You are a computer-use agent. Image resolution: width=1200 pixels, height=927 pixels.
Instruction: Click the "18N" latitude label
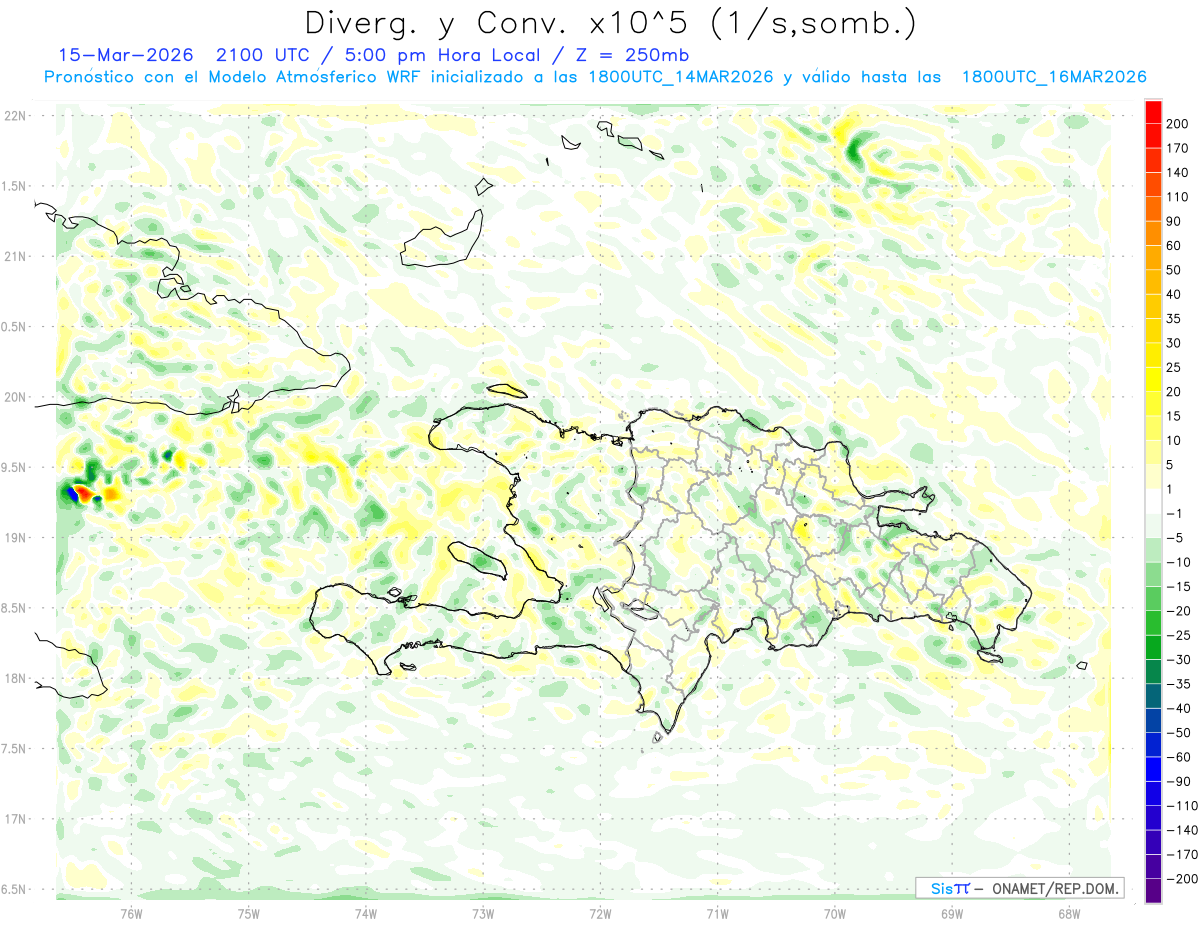point(15,678)
